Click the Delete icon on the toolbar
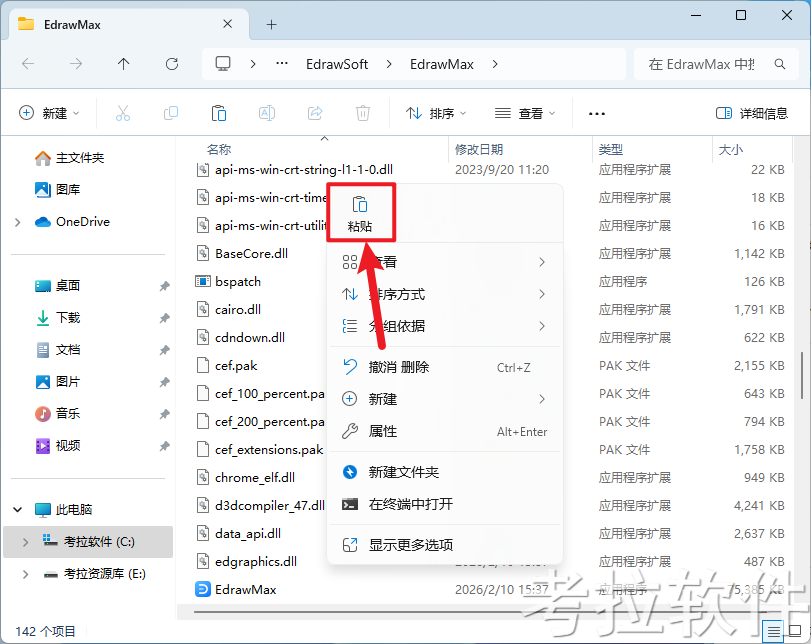The width and height of the screenshot is (811, 644). (x=363, y=113)
